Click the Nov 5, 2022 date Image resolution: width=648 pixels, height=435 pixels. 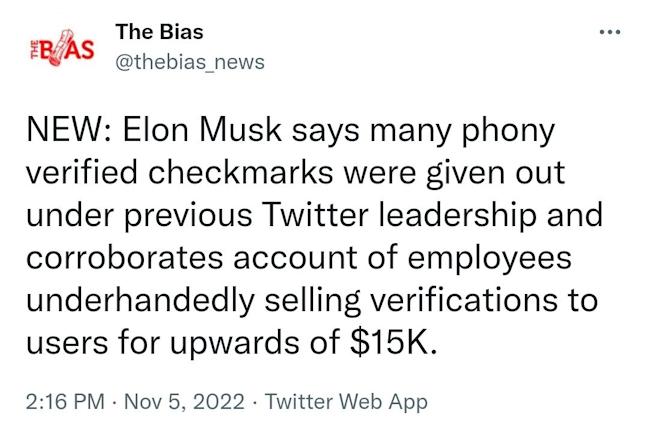184,402
